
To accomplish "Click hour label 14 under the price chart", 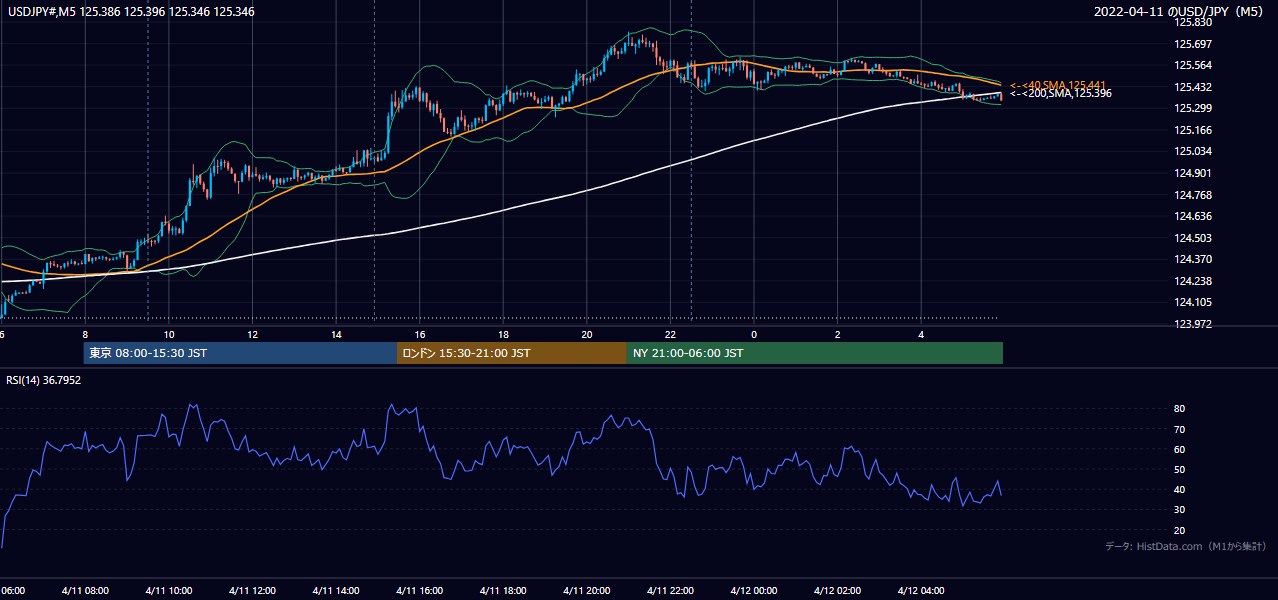I will (x=336, y=334).
